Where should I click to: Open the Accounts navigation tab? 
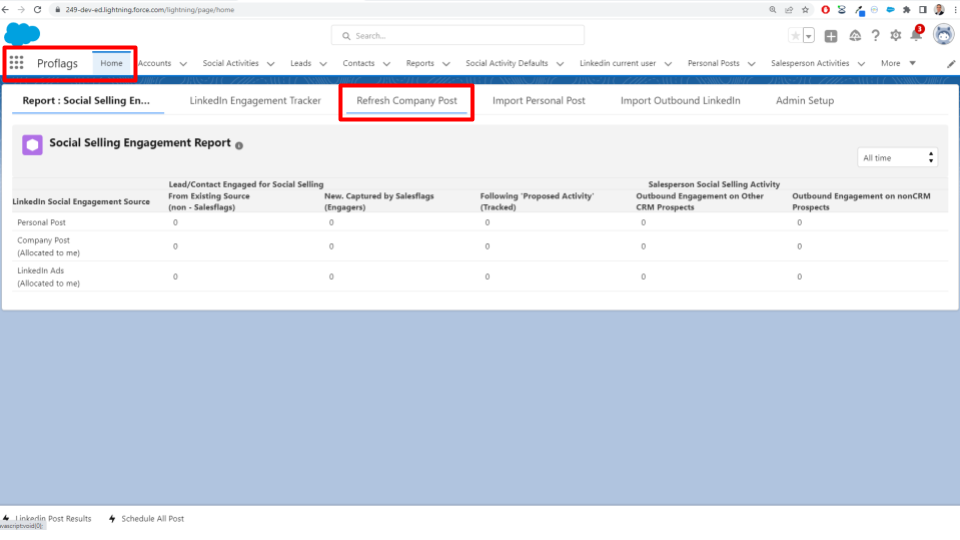coord(154,63)
